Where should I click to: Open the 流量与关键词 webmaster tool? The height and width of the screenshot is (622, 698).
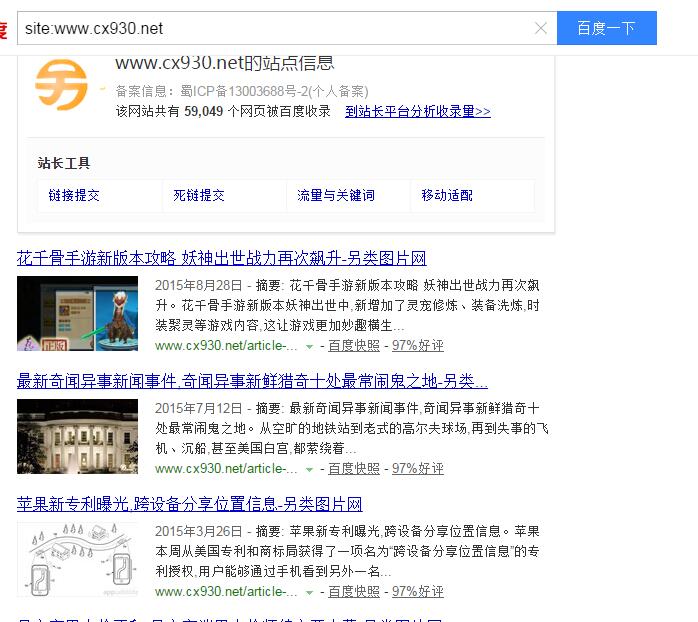[x=336, y=195]
